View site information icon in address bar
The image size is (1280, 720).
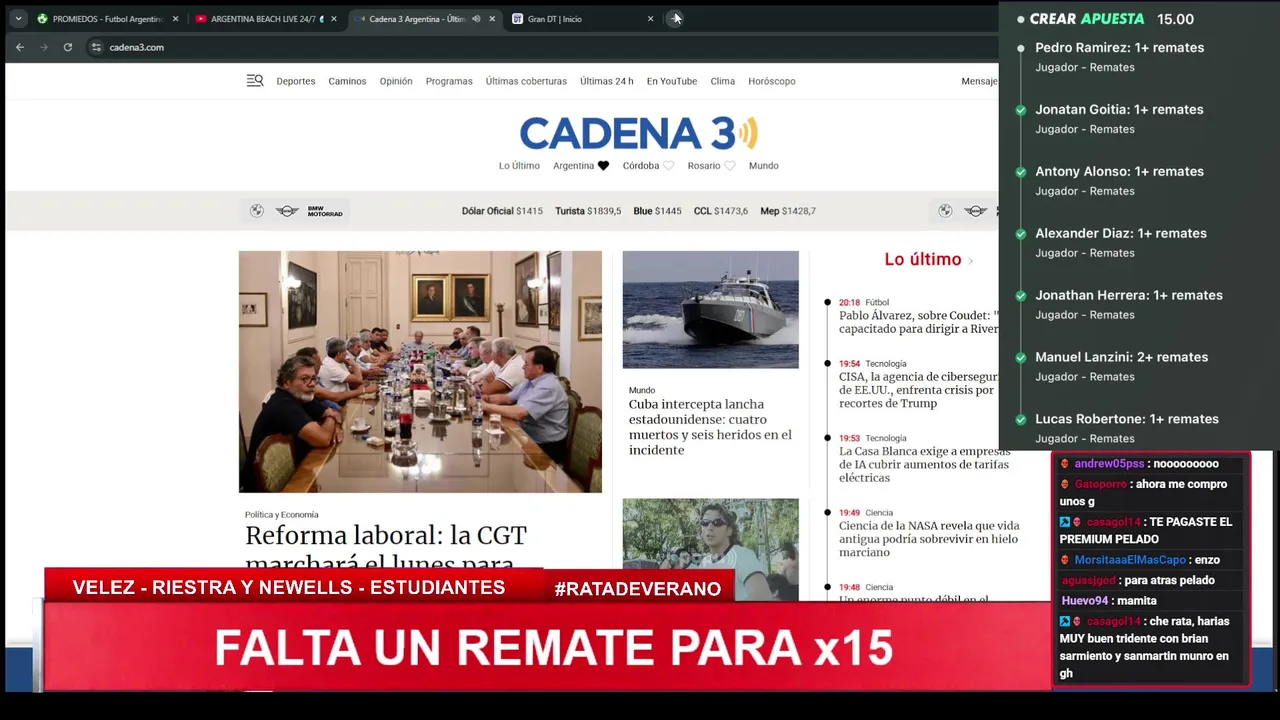click(96, 47)
